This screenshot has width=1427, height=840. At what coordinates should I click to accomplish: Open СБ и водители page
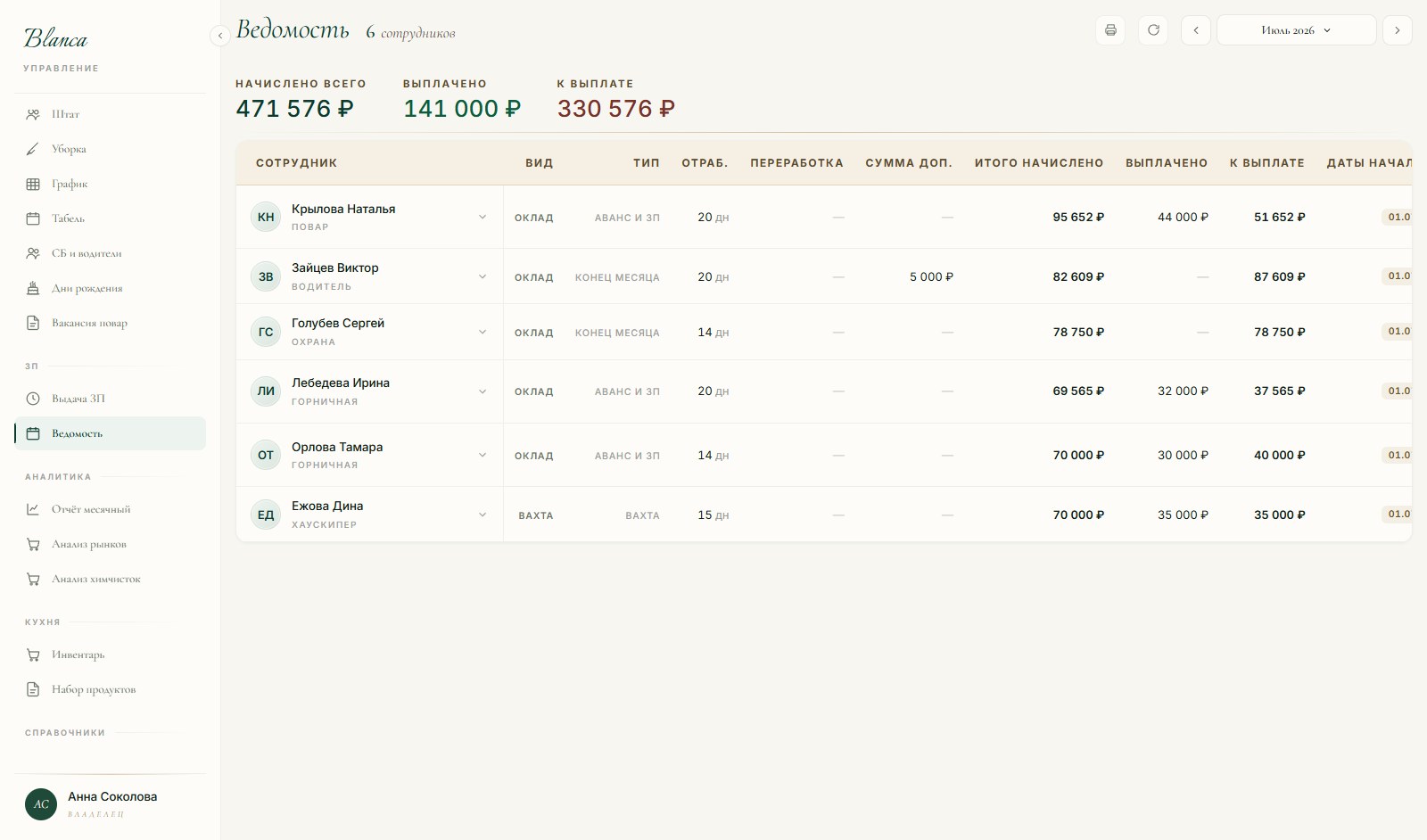pyautogui.click(x=110, y=253)
